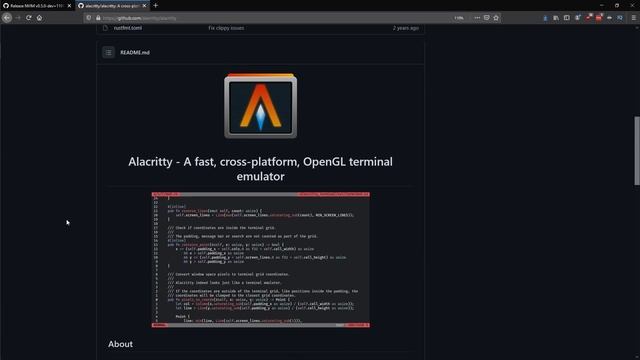Click the '2 years ago' timestamp

point(406,28)
